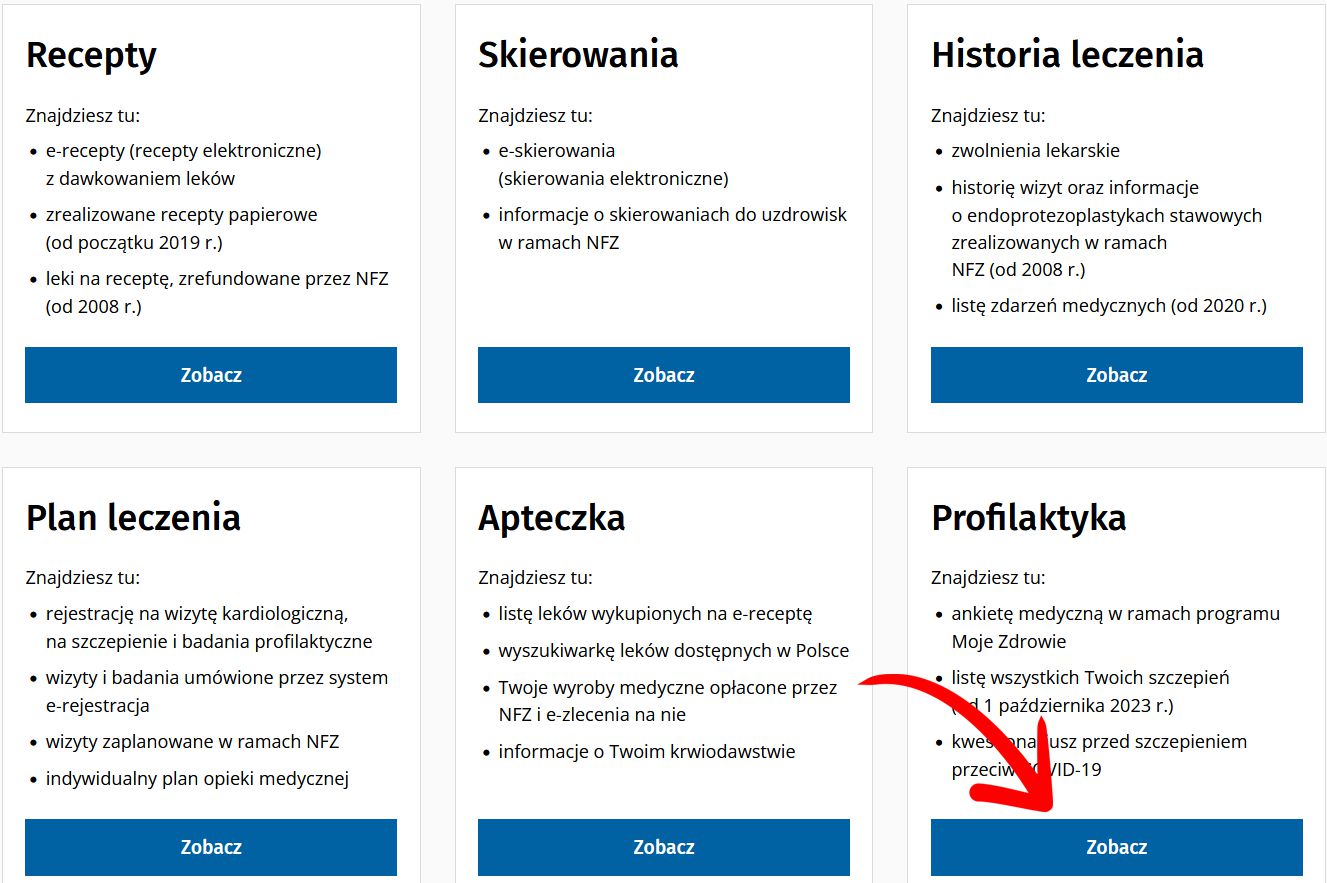
Task: Open Plan leczenia via its Zobacz button
Action: tap(211, 847)
